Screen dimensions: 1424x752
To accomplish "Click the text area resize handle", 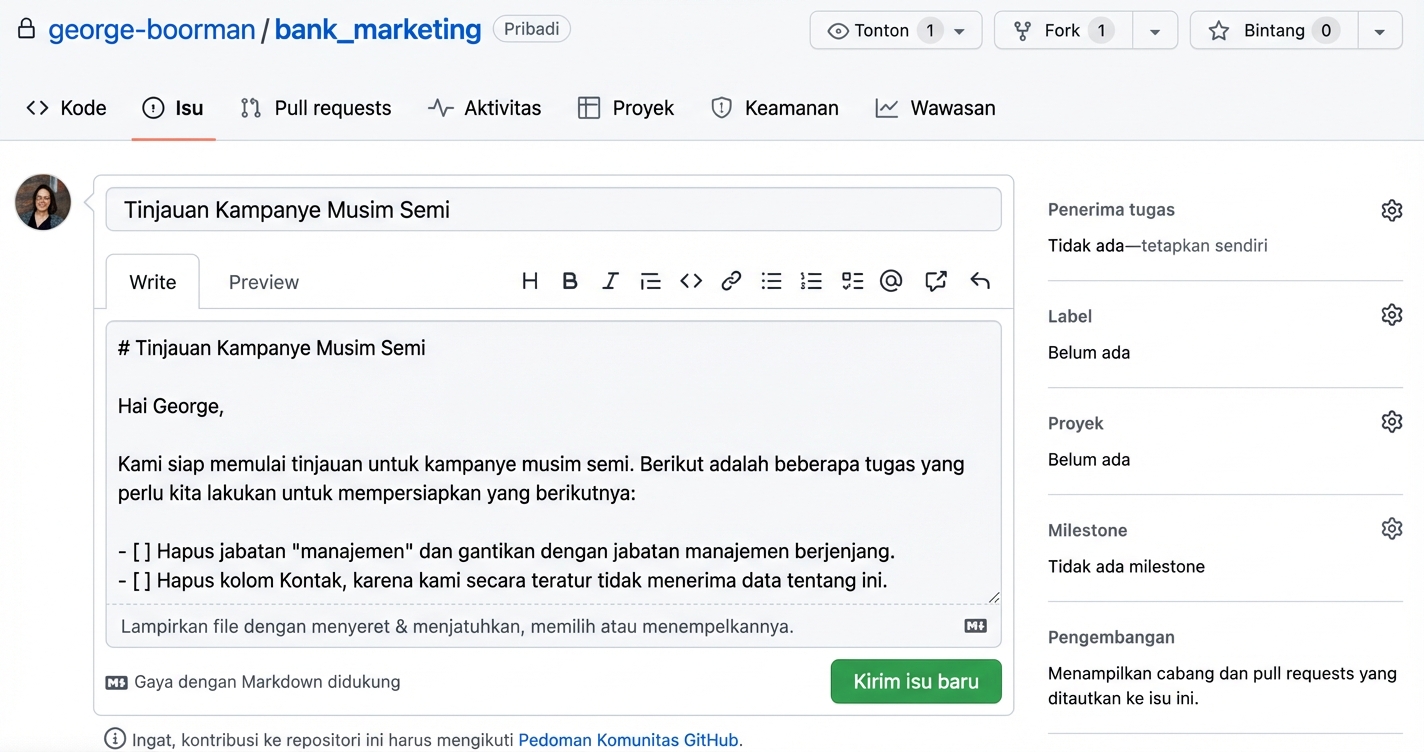I will tap(993, 597).
